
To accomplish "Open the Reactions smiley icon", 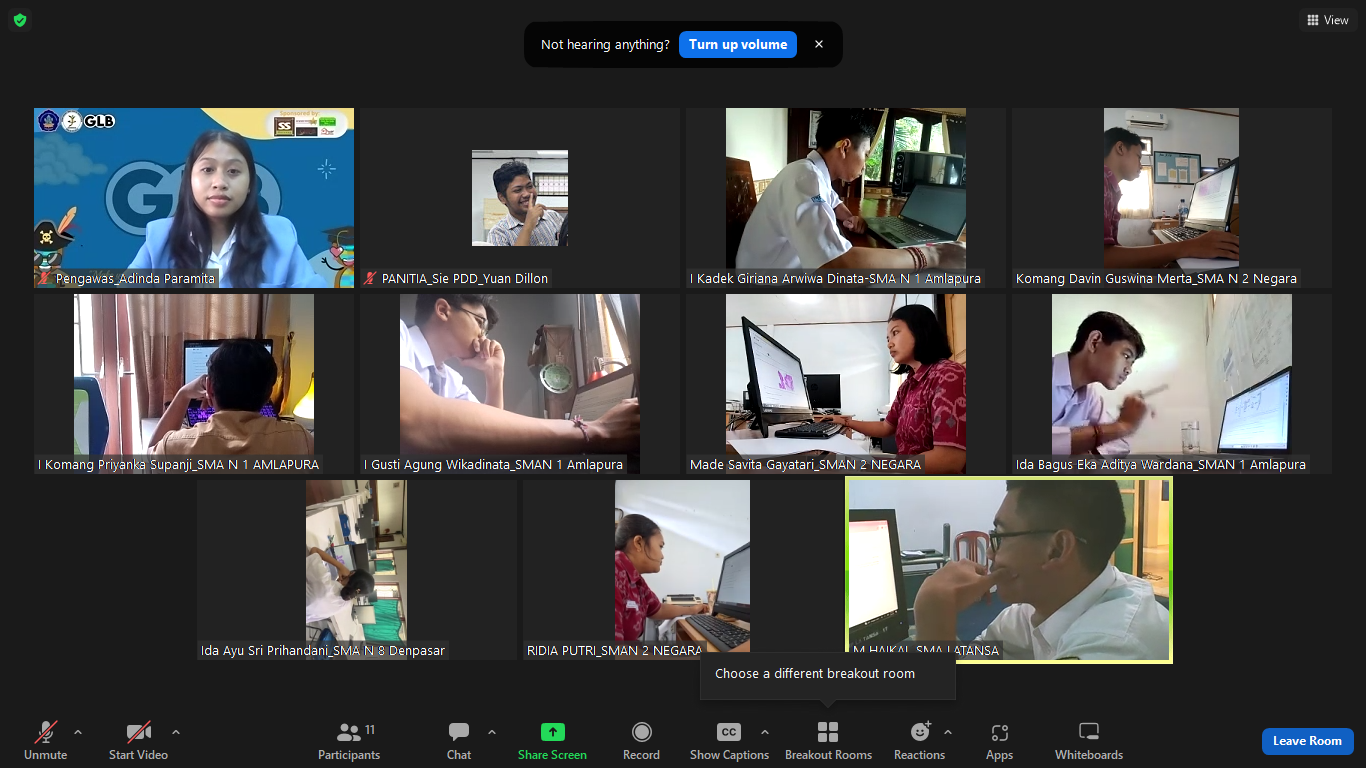I will point(919,733).
